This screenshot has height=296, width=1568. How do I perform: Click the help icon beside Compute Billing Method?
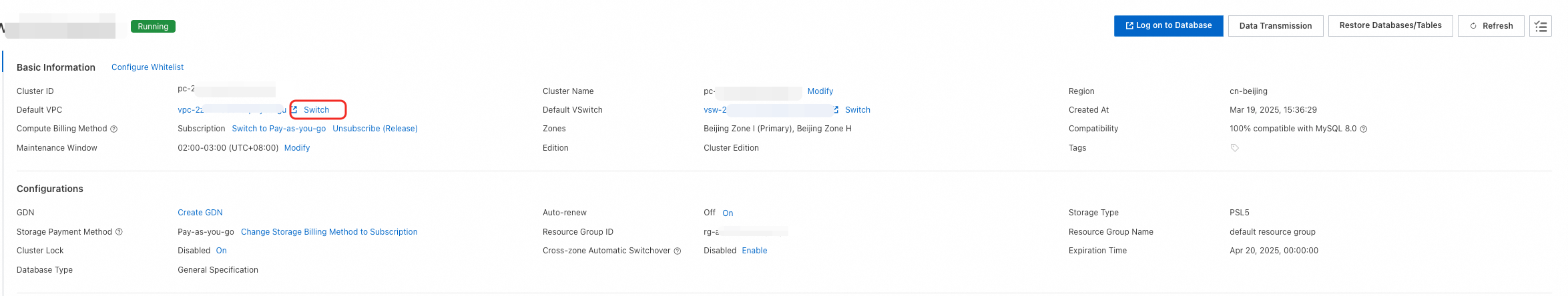coord(114,129)
